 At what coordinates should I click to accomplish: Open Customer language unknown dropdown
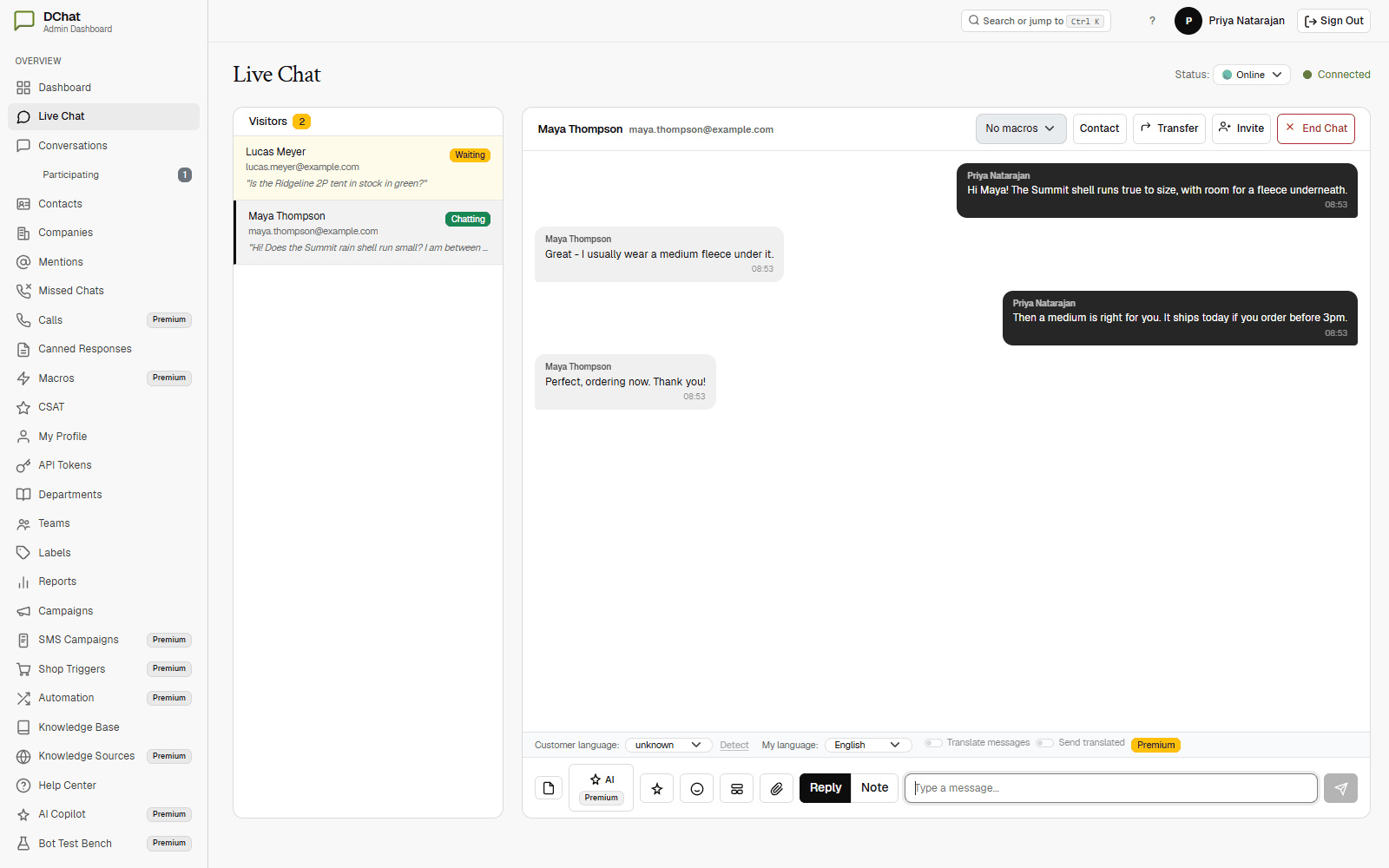point(668,745)
